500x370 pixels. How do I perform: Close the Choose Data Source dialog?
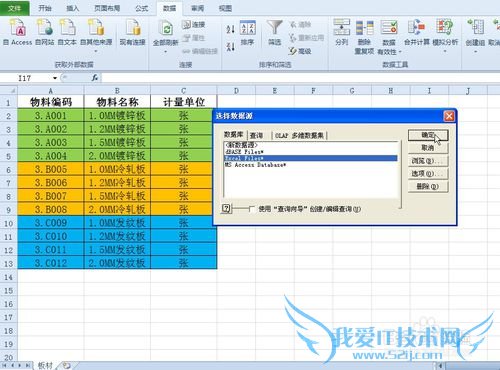[449, 116]
